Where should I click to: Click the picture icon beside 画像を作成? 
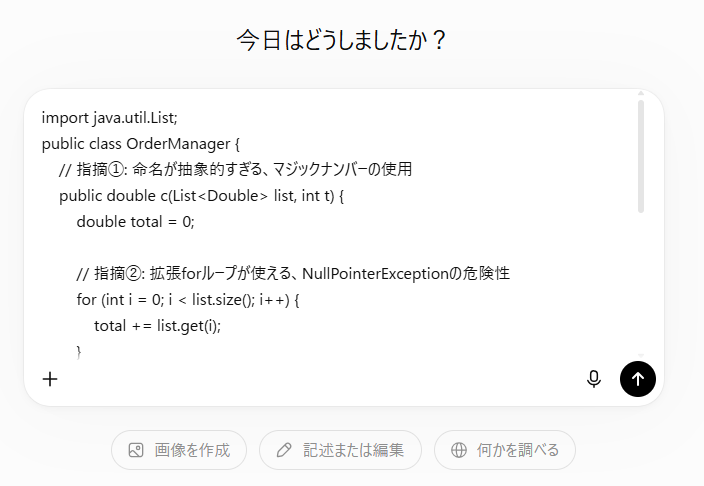tap(136, 450)
